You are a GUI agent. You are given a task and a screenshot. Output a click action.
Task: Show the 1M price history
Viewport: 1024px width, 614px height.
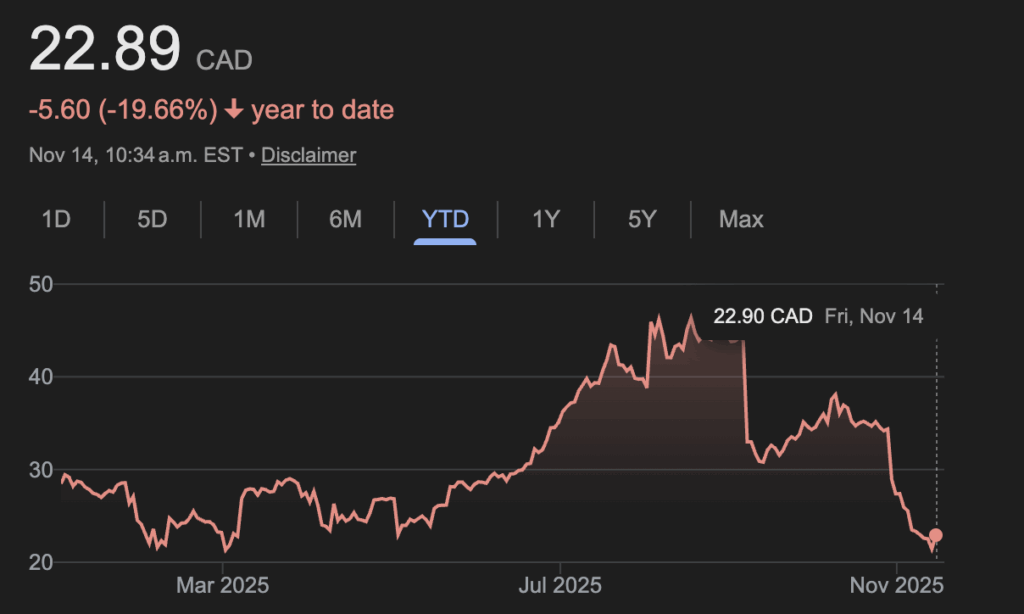249,219
